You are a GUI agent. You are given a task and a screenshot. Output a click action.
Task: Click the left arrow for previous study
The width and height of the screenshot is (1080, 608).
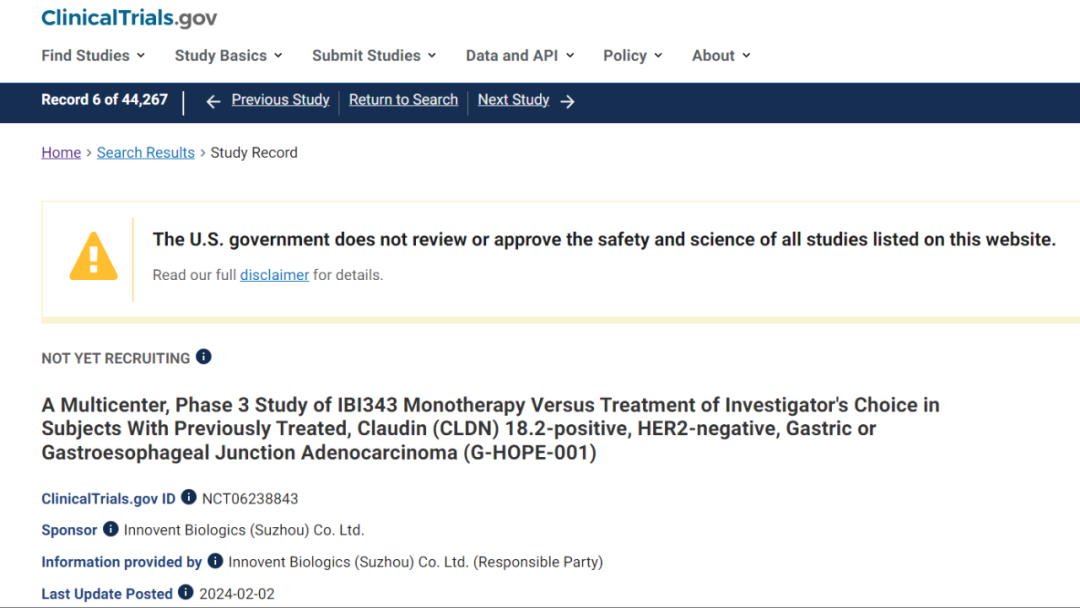pos(213,101)
